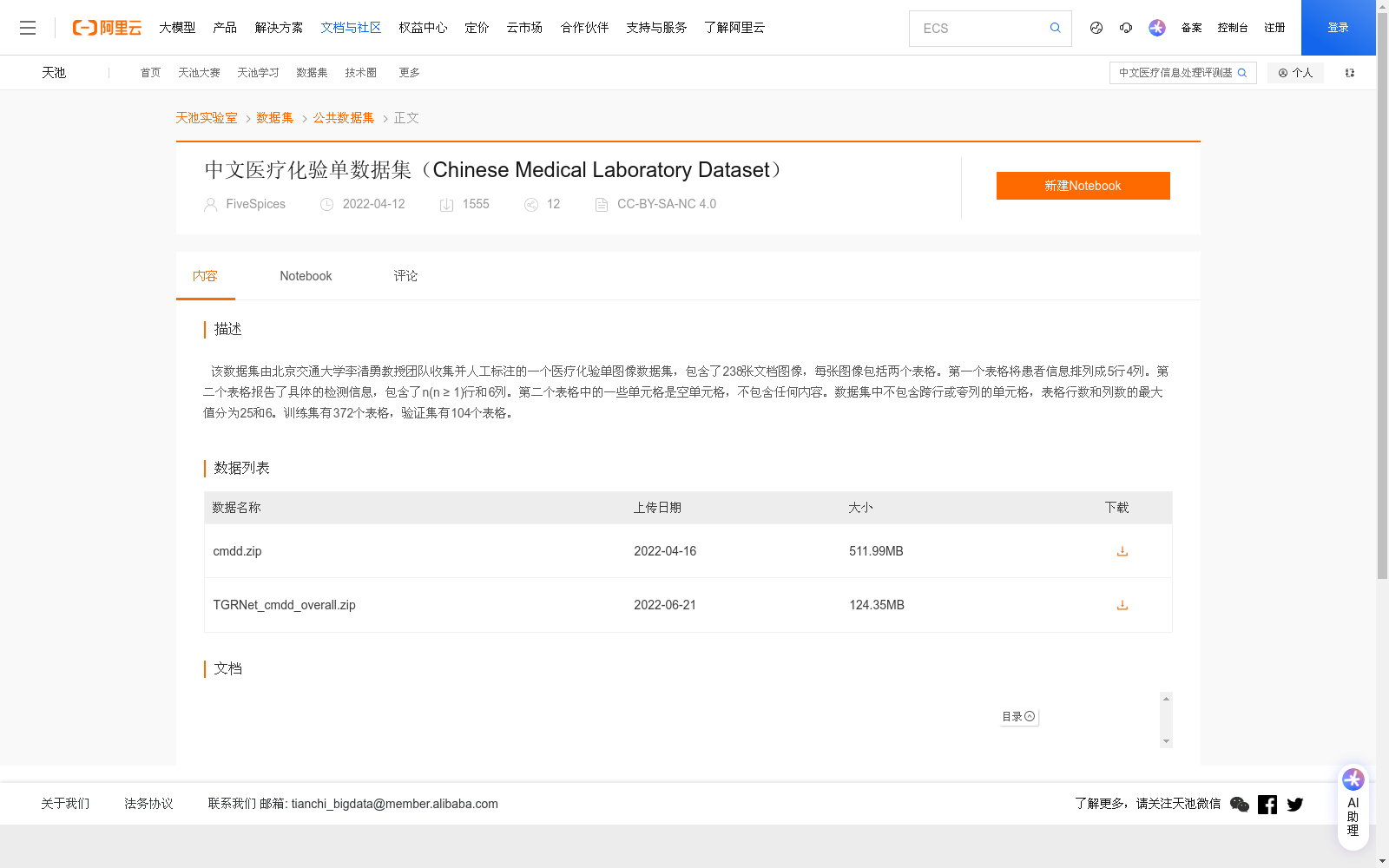Open 法务协议 footer link
The image size is (1389, 868).
click(x=148, y=804)
